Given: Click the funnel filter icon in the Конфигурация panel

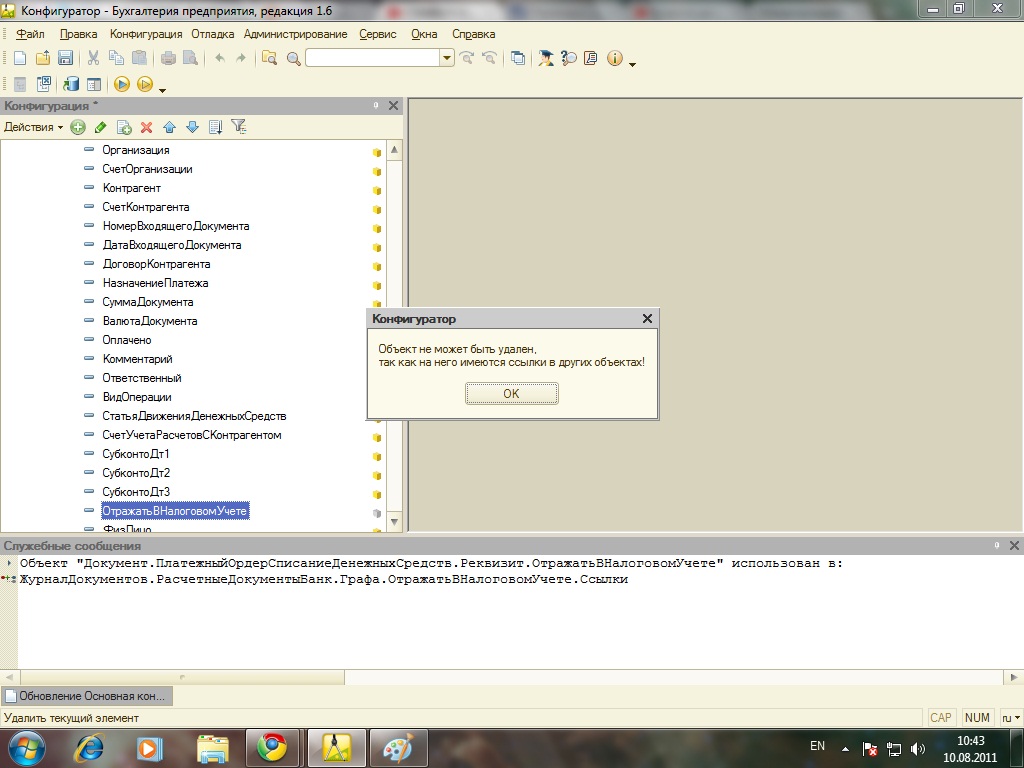Looking at the screenshot, I should (238, 127).
